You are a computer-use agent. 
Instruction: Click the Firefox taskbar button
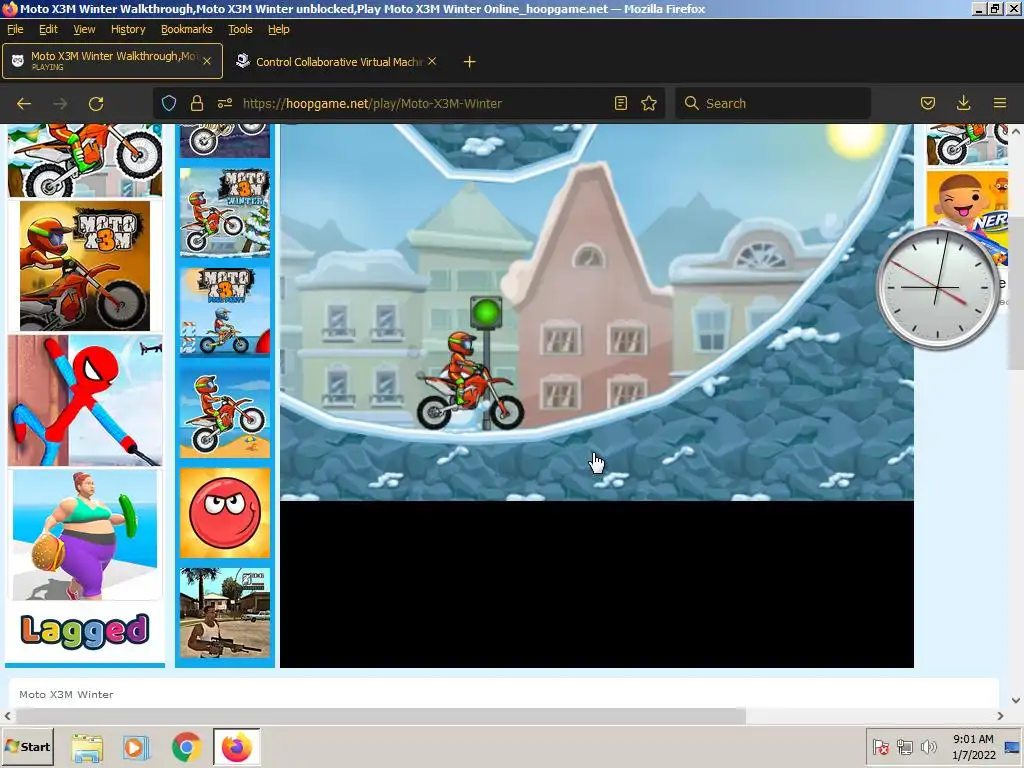point(236,747)
